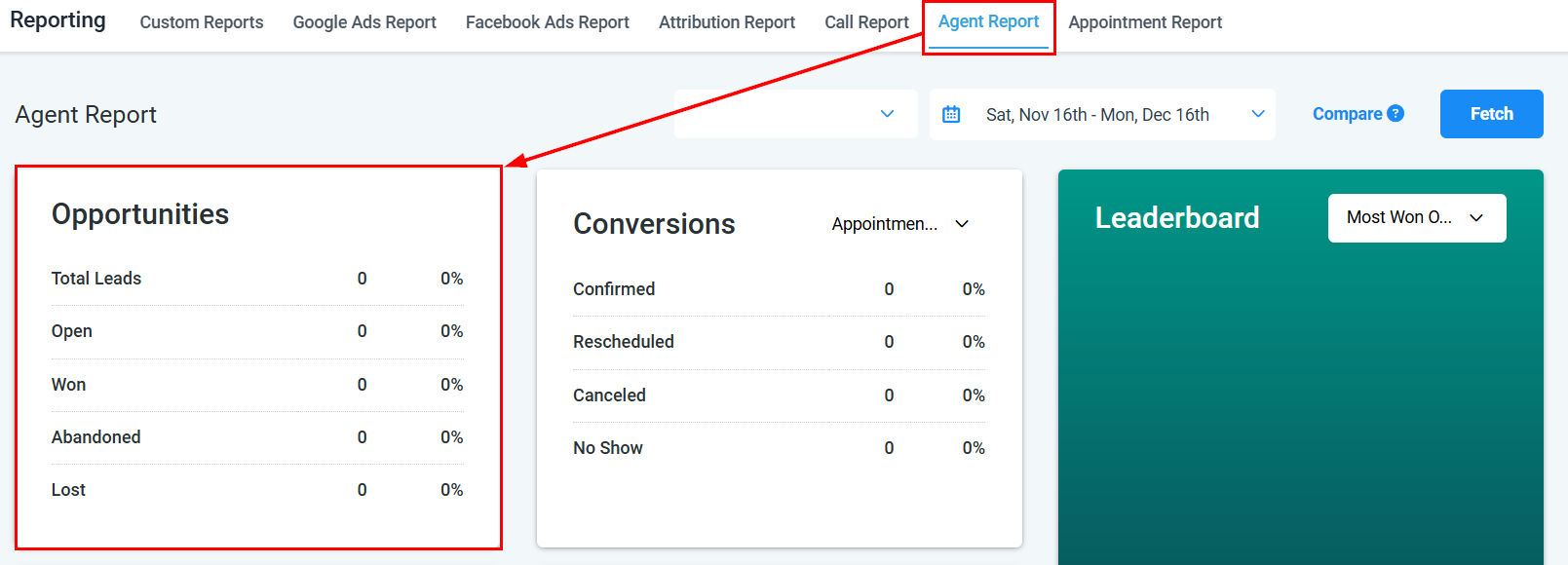This screenshot has height=565, width=1568.
Task: Click the Conversions card heading
Action: (x=654, y=224)
